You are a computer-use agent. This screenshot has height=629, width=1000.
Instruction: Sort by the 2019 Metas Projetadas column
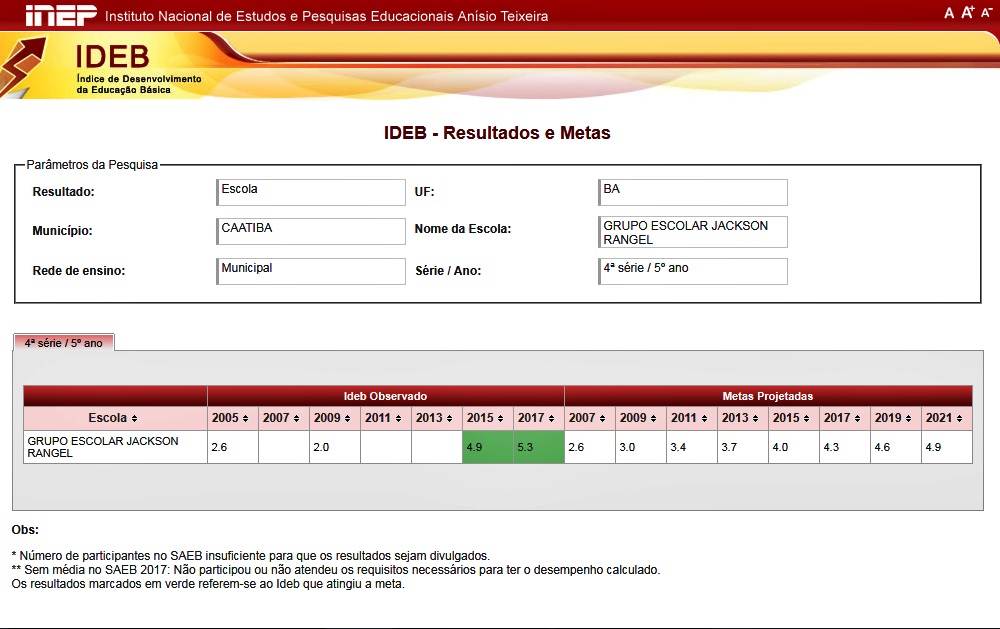click(x=895, y=418)
